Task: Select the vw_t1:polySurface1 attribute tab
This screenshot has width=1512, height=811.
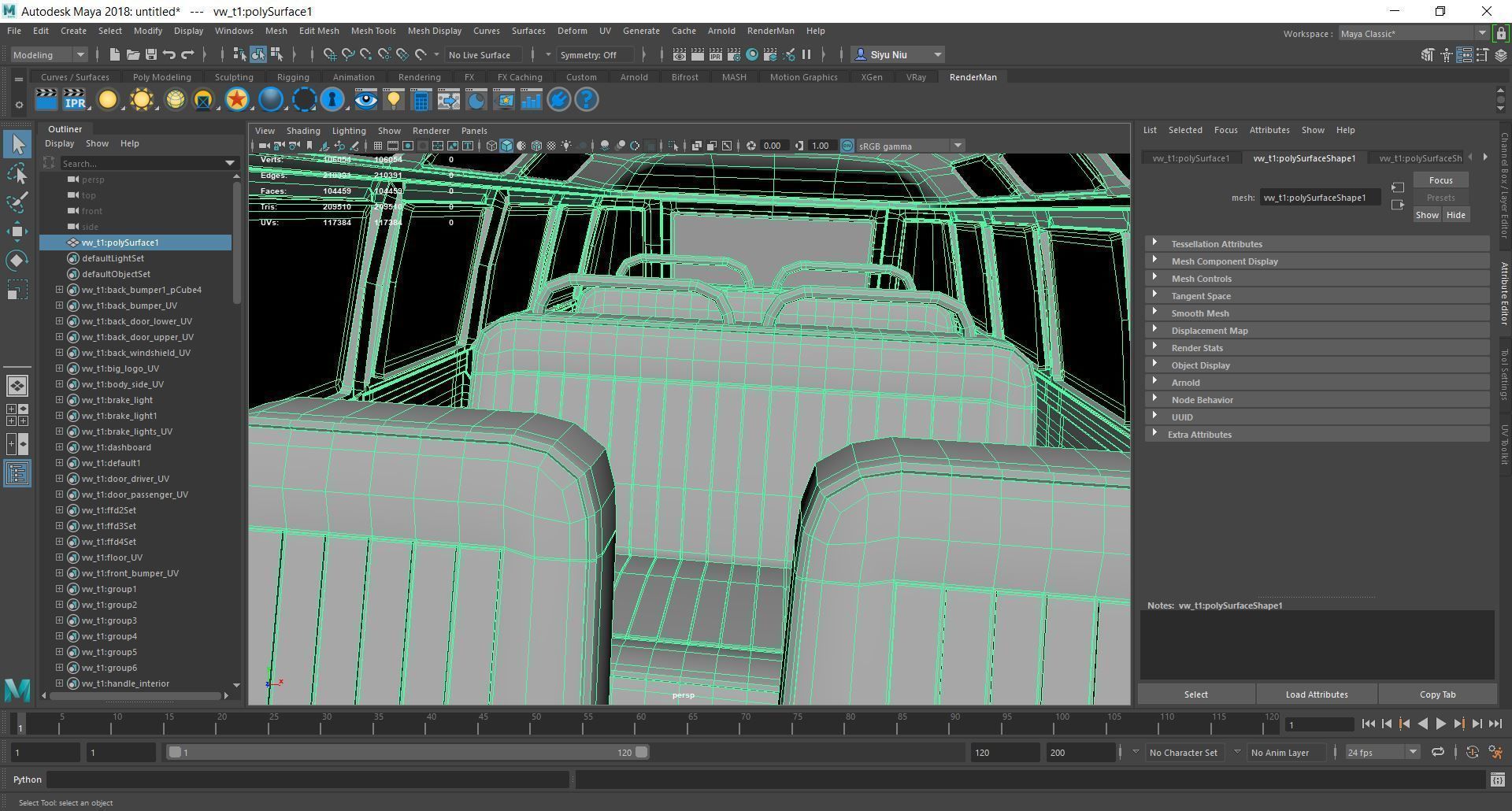Action: [x=1191, y=158]
